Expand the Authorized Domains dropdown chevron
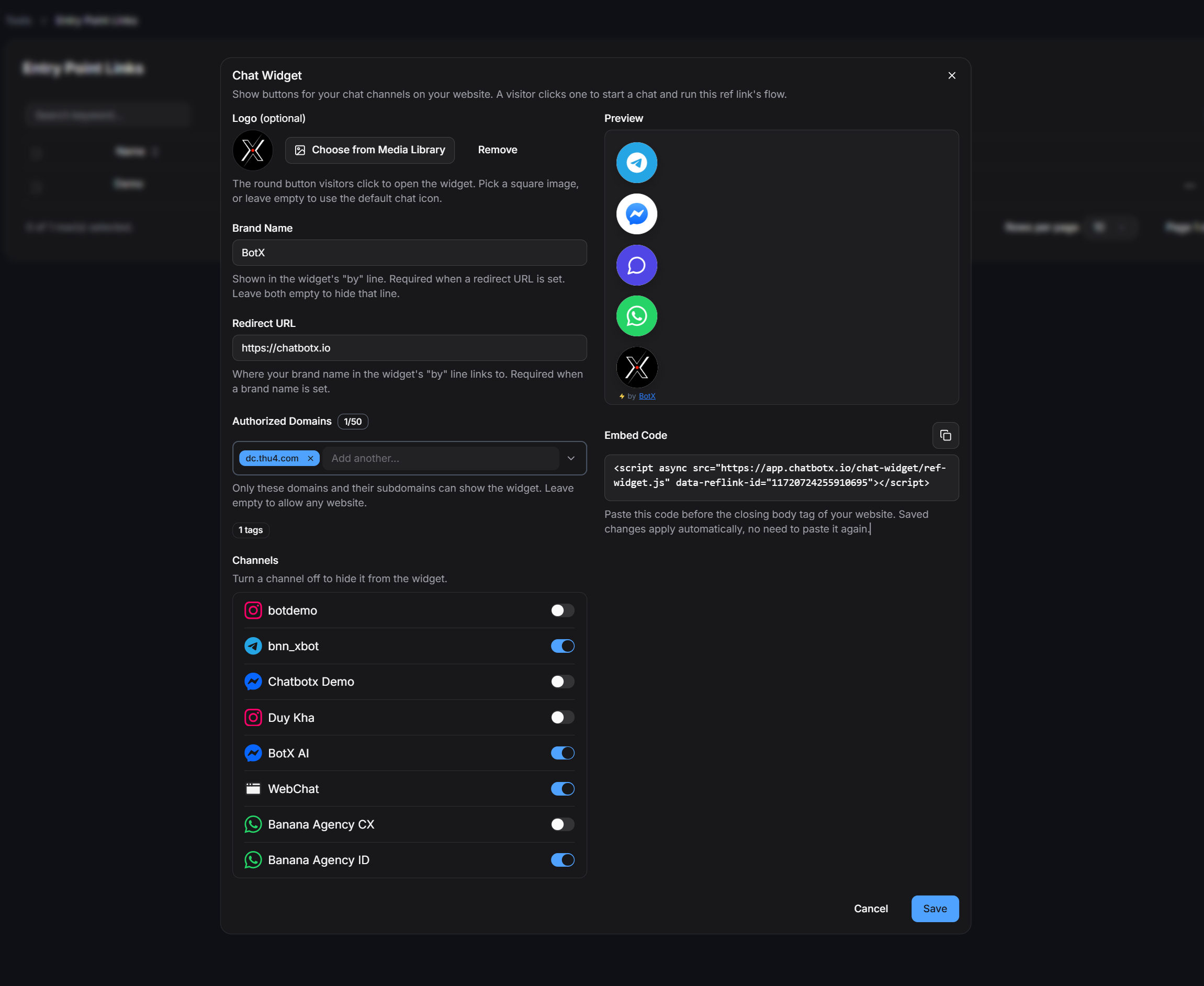The image size is (1204, 986). [571, 458]
